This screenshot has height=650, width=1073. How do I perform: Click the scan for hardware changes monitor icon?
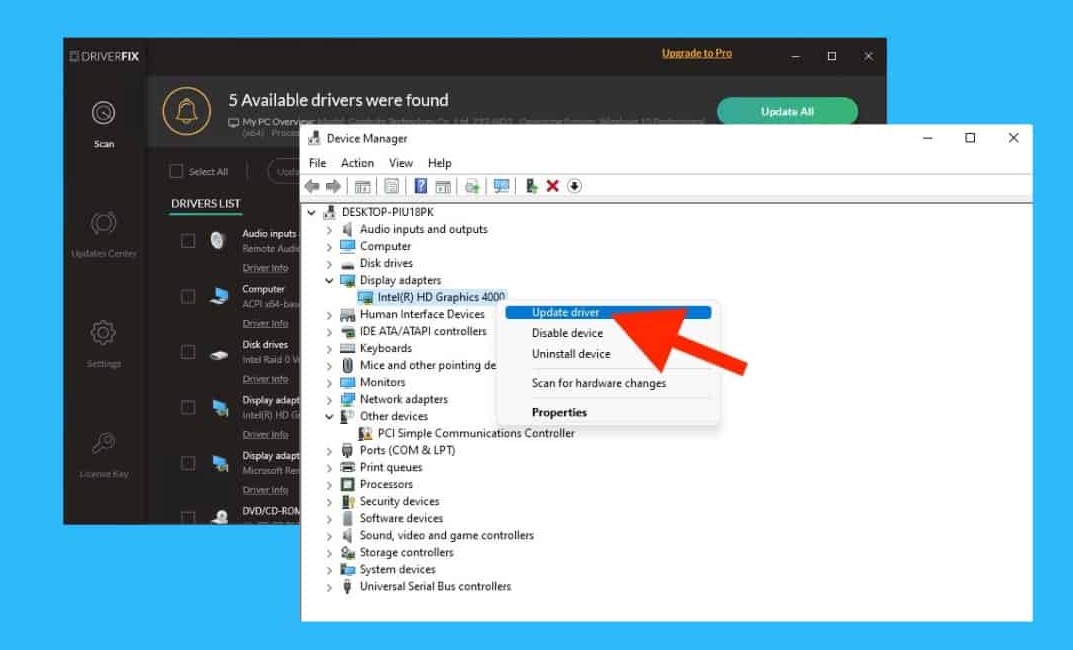click(502, 186)
